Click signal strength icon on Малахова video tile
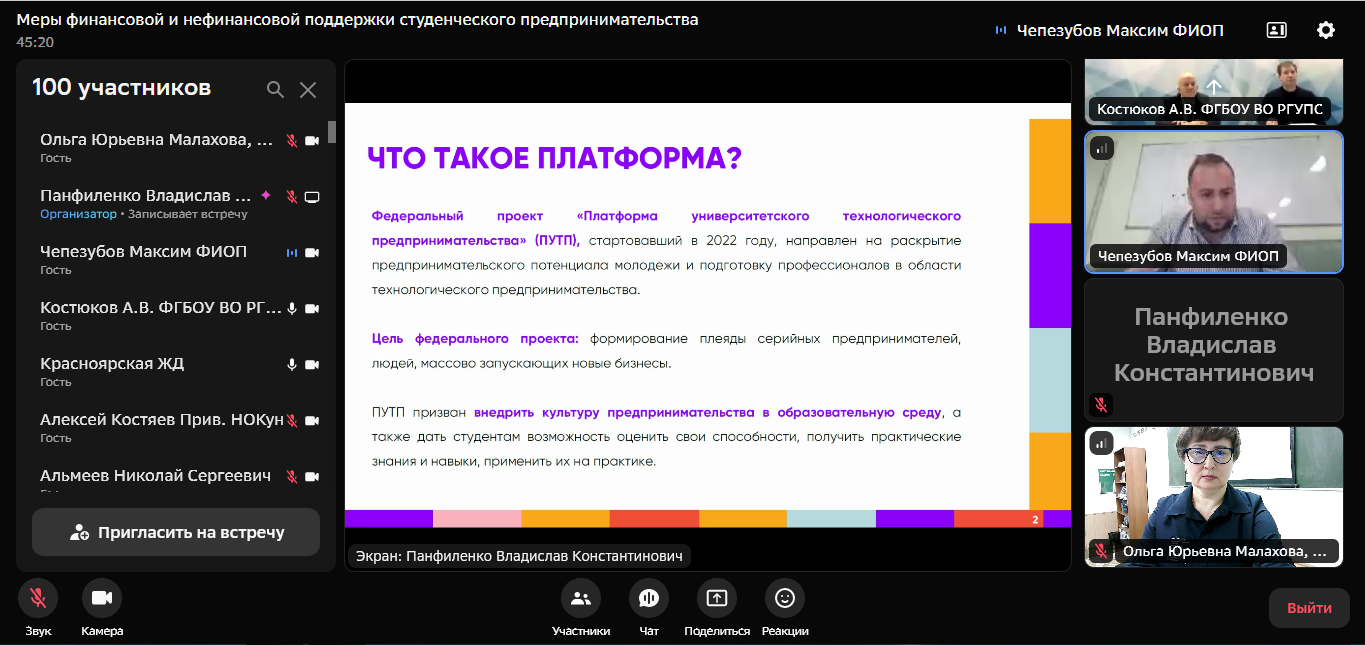This screenshot has height=645, width=1365. tap(1102, 443)
